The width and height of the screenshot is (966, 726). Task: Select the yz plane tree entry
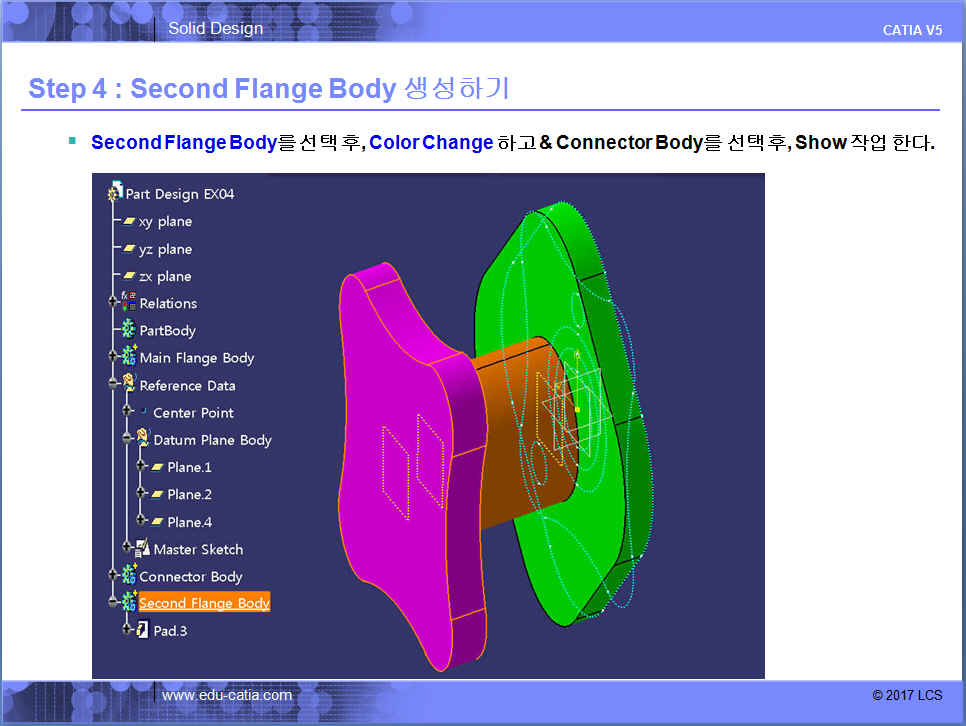click(165, 249)
